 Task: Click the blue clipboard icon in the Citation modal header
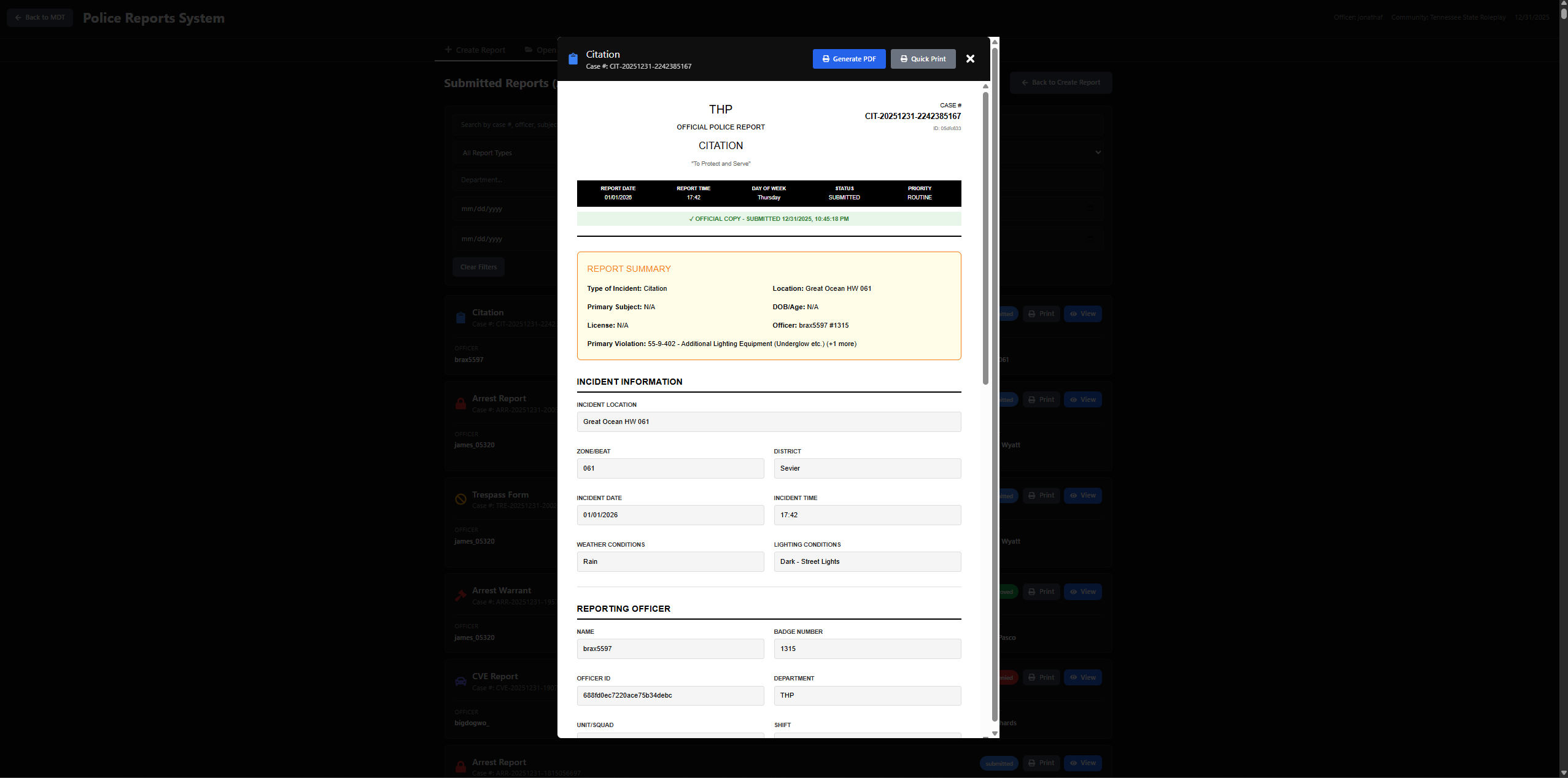click(573, 59)
